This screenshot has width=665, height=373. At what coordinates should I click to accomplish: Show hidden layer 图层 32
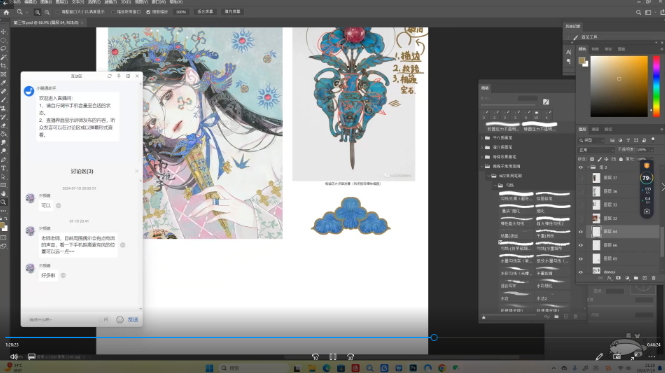coord(581,219)
